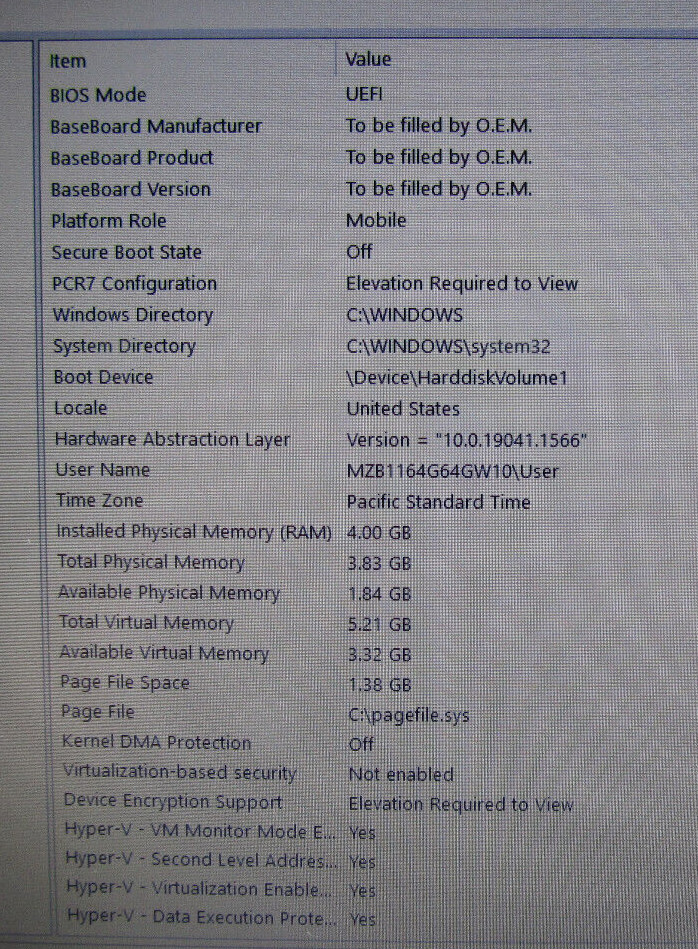
Task: Select the BaseBoard Manufacturer row label
Action: 156,126
